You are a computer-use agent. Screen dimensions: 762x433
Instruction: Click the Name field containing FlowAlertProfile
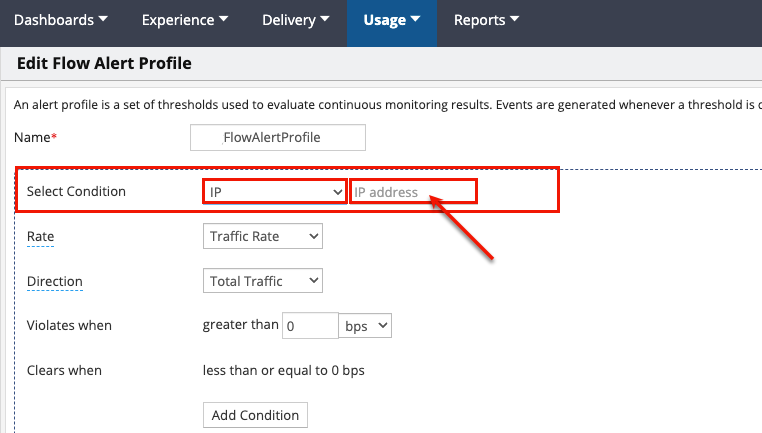pos(278,137)
